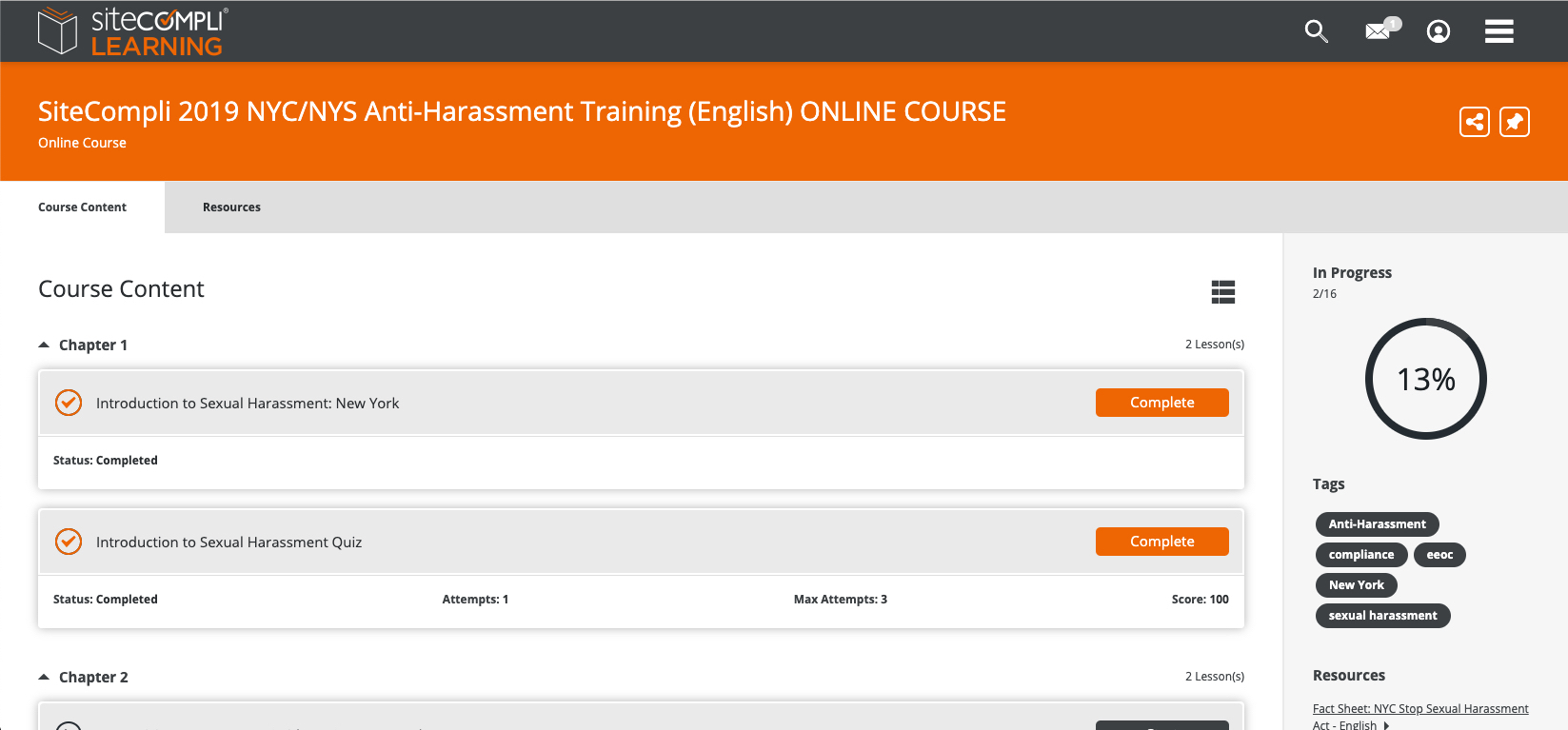Switch the course content list view icon
1568x730 pixels.
click(x=1223, y=292)
